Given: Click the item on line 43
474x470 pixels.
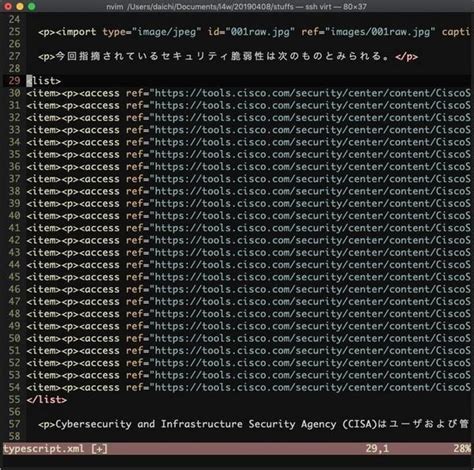Looking at the screenshot, I should click(x=248, y=252).
